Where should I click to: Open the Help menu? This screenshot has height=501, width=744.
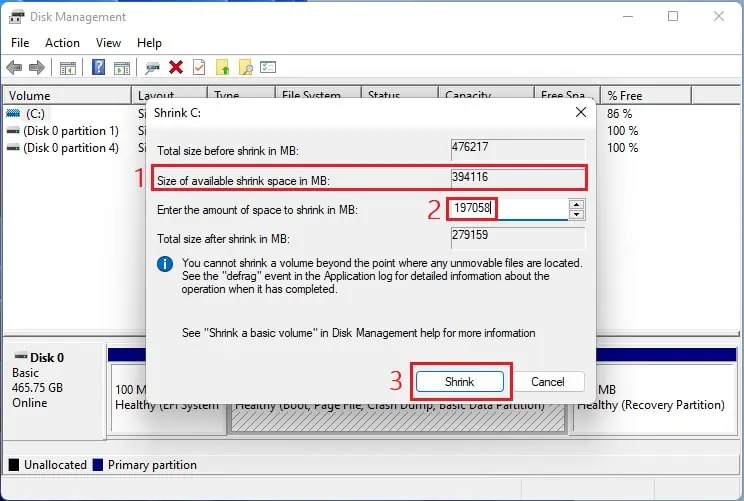click(x=149, y=43)
